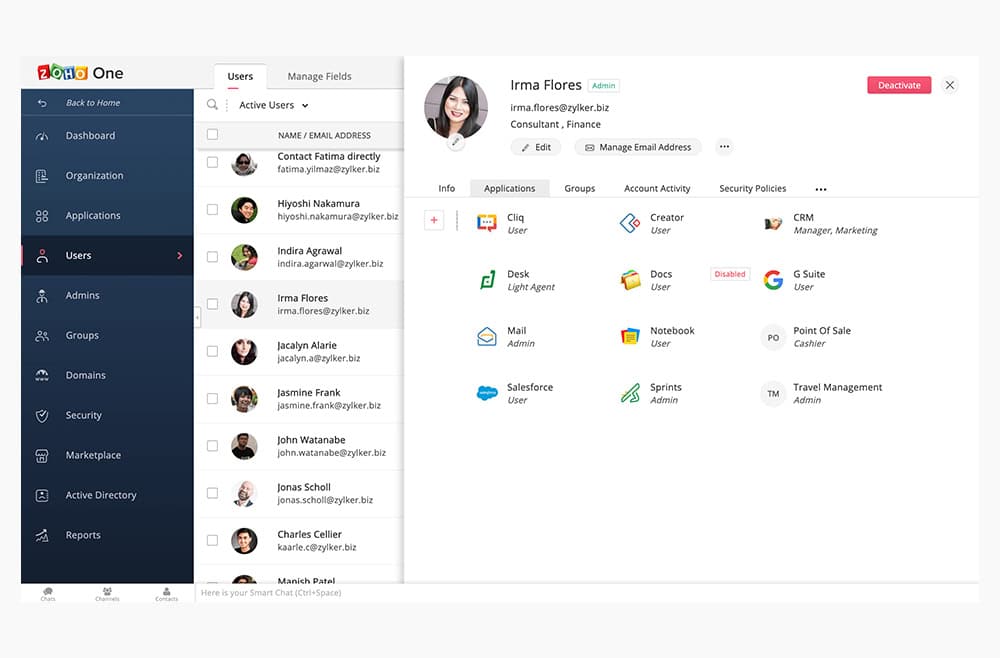Click the profile photo edit pencil icon
The height and width of the screenshot is (658, 1000).
click(455, 142)
